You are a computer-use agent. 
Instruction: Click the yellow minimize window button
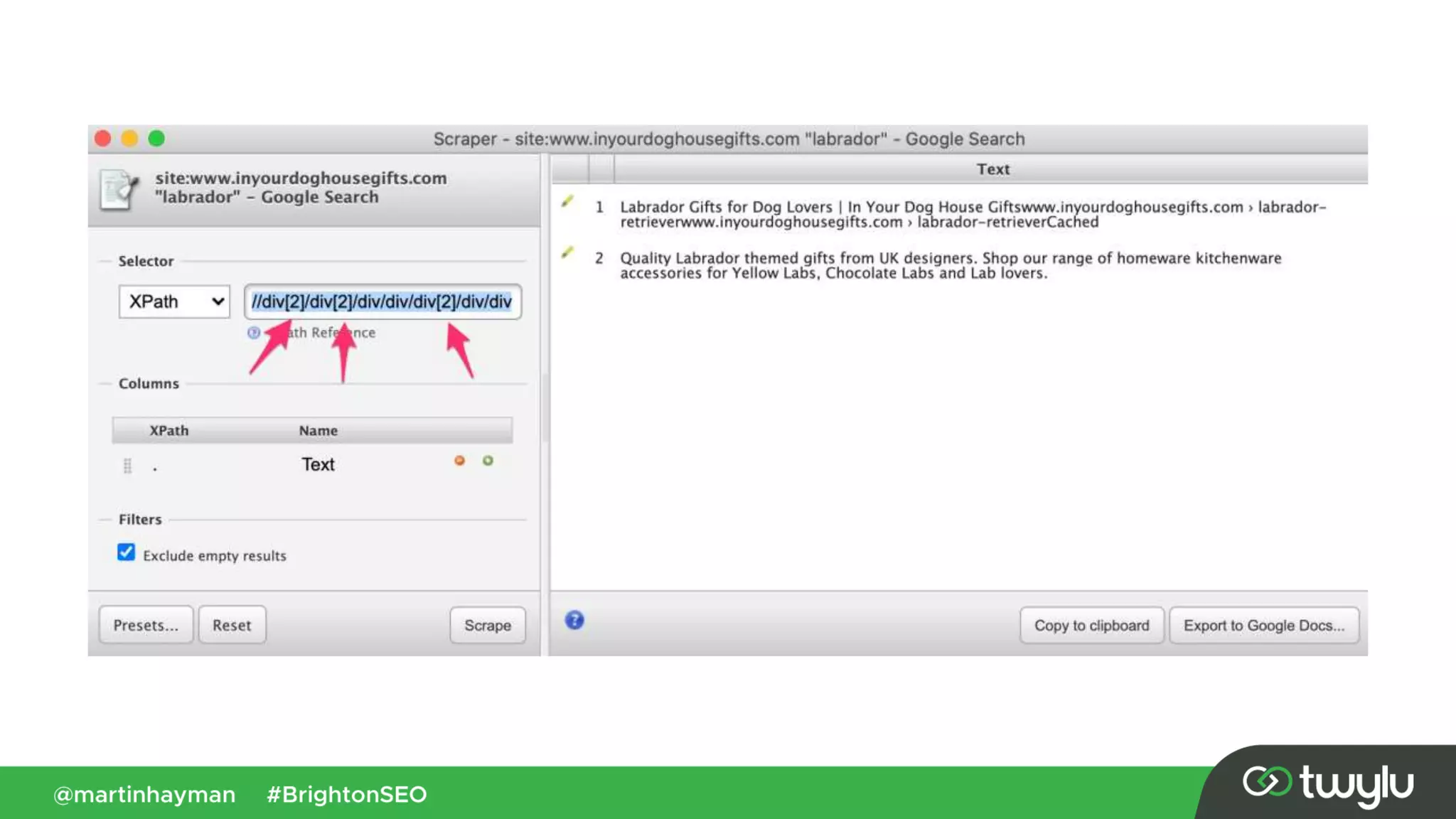[x=129, y=139]
